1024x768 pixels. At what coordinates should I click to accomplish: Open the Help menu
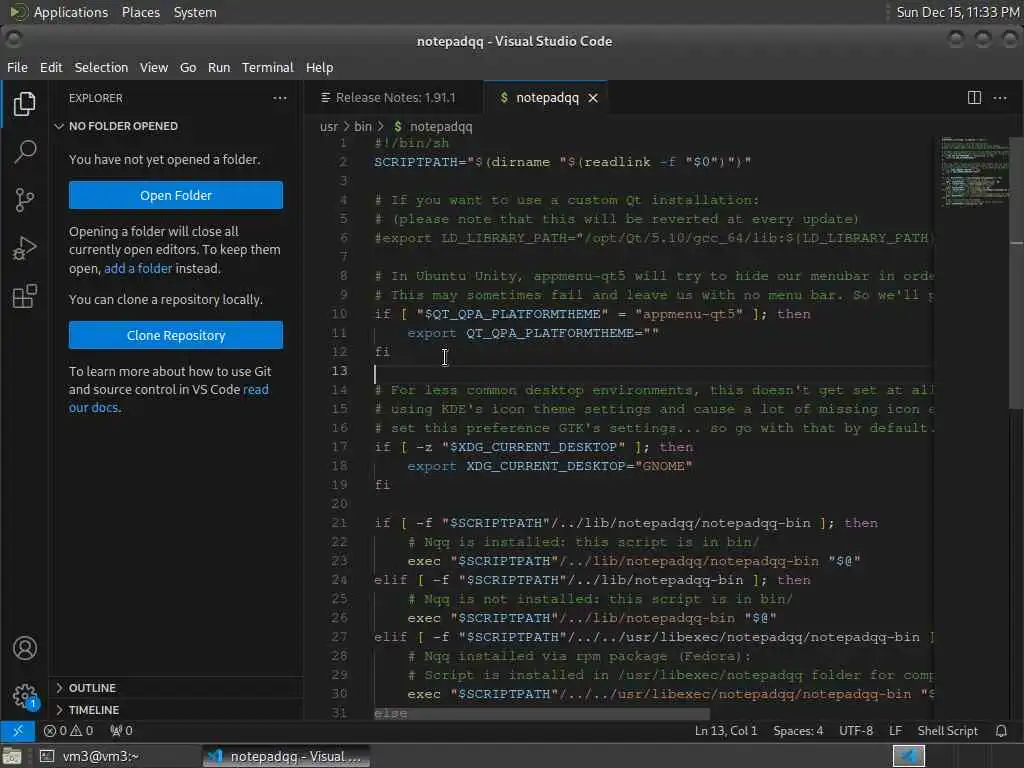tap(319, 67)
